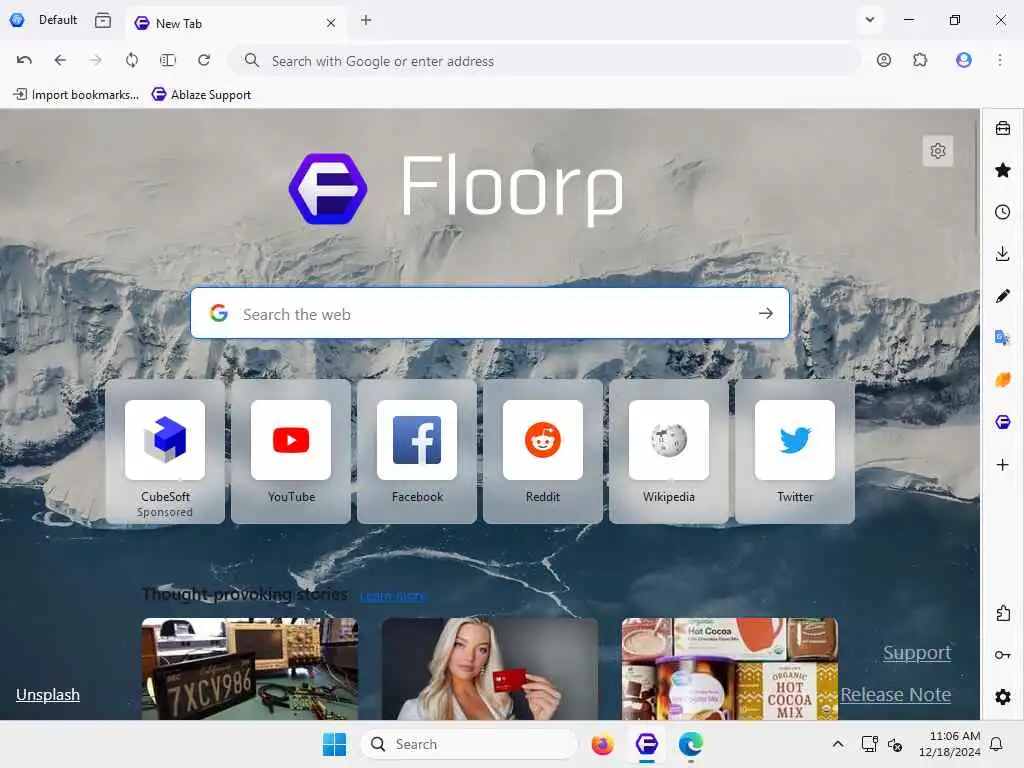This screenshot has height=768, width=1024.
Task: Open the blue profile avatar icon
Action: [963, 60]
